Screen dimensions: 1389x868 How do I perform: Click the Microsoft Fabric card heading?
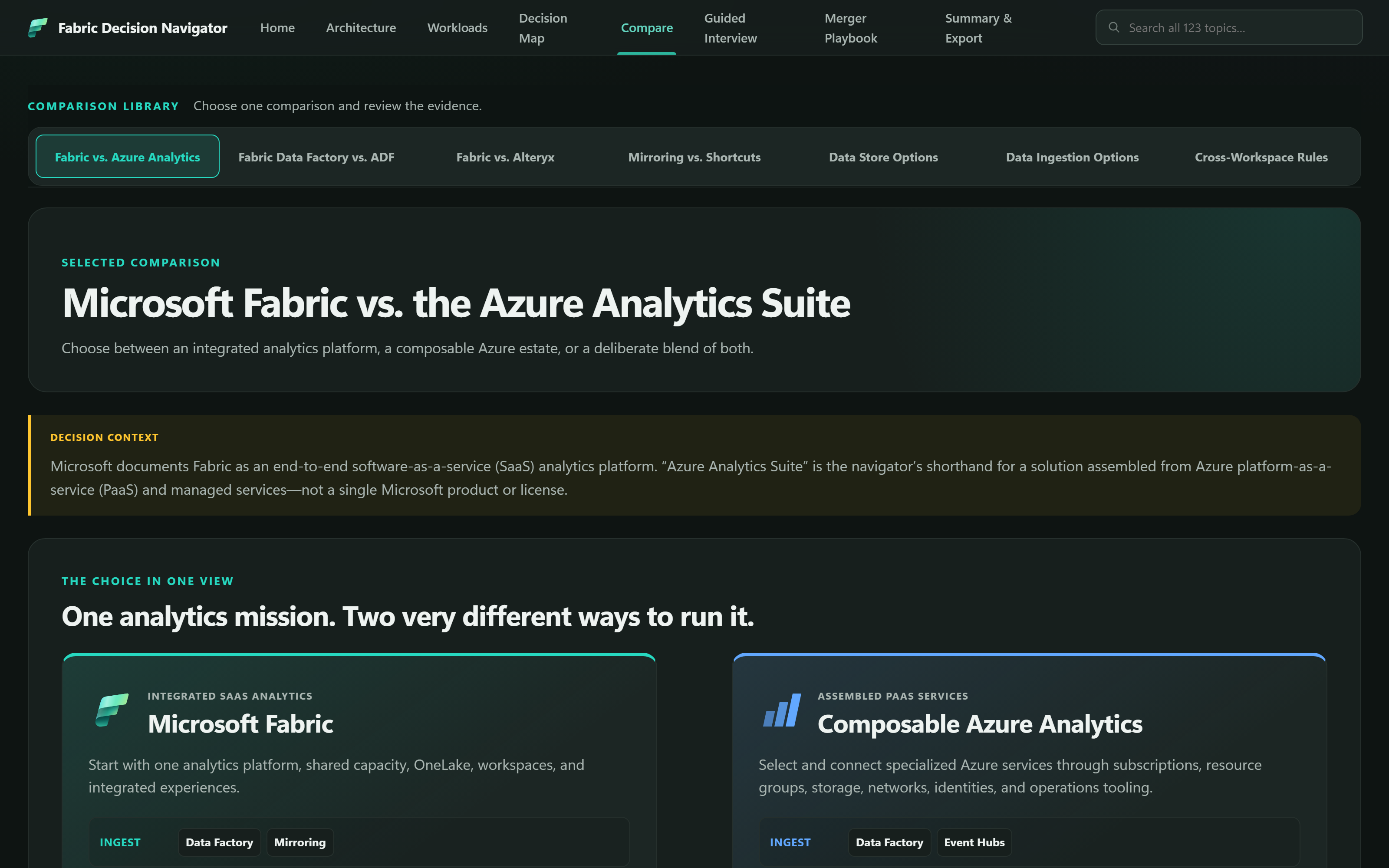pos(240,724)
